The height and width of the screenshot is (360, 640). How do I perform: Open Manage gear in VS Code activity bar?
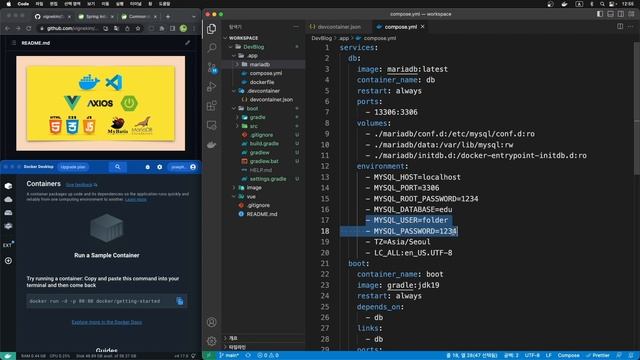pyautogui.click(x=211, y=340)
